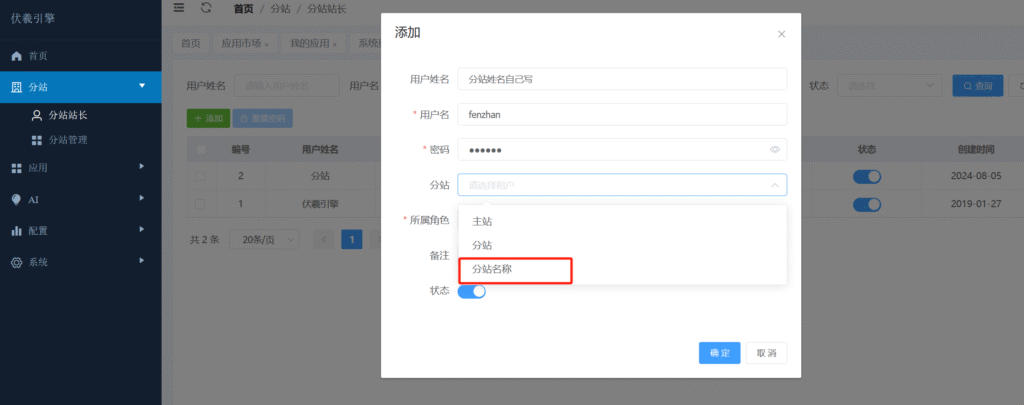Viewport: 1024px width, 405px height.
Task: Expand the 配置 sidebar menu
Action: tap(80, 231)
